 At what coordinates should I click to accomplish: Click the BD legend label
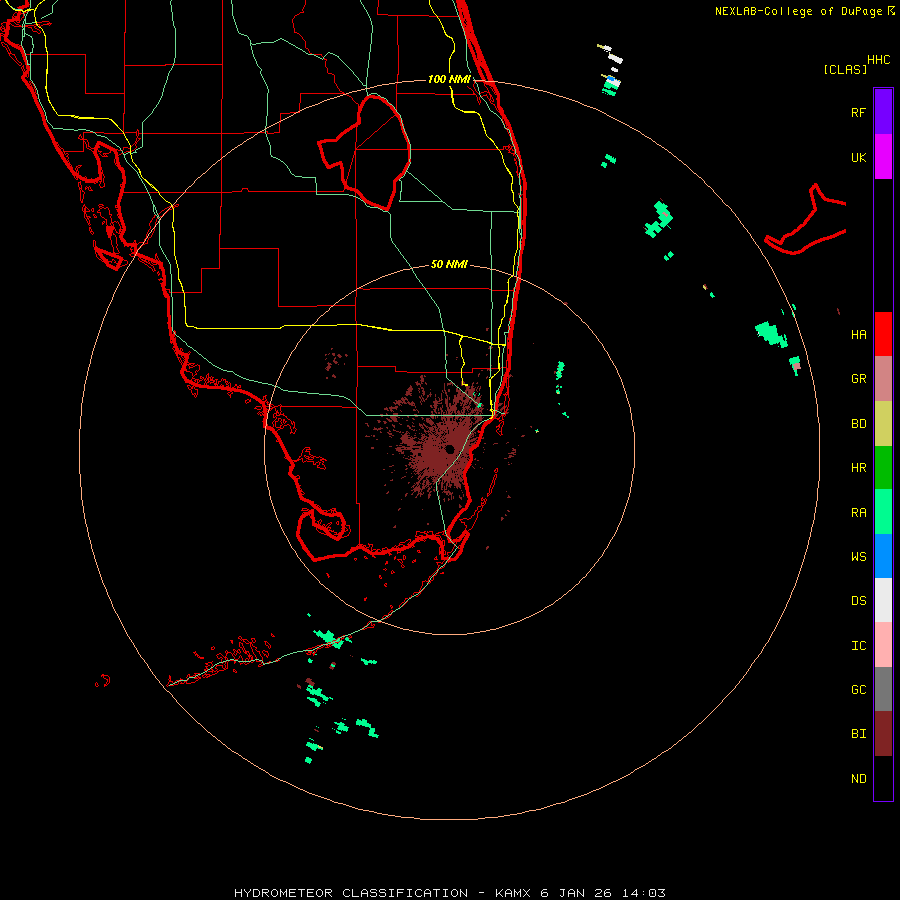[x=858, y=424]
